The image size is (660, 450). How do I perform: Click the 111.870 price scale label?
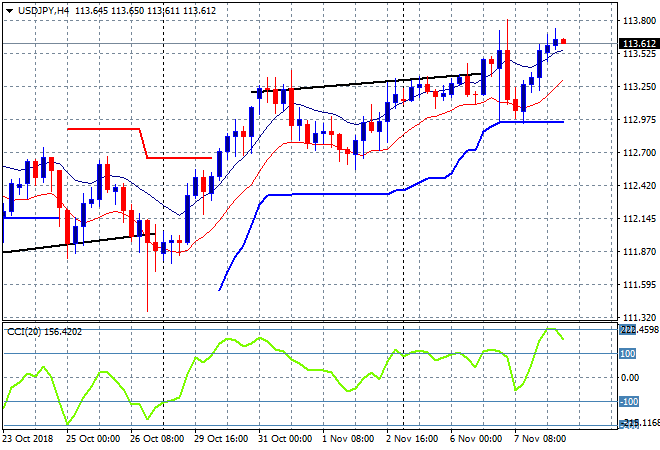point(639,252)
